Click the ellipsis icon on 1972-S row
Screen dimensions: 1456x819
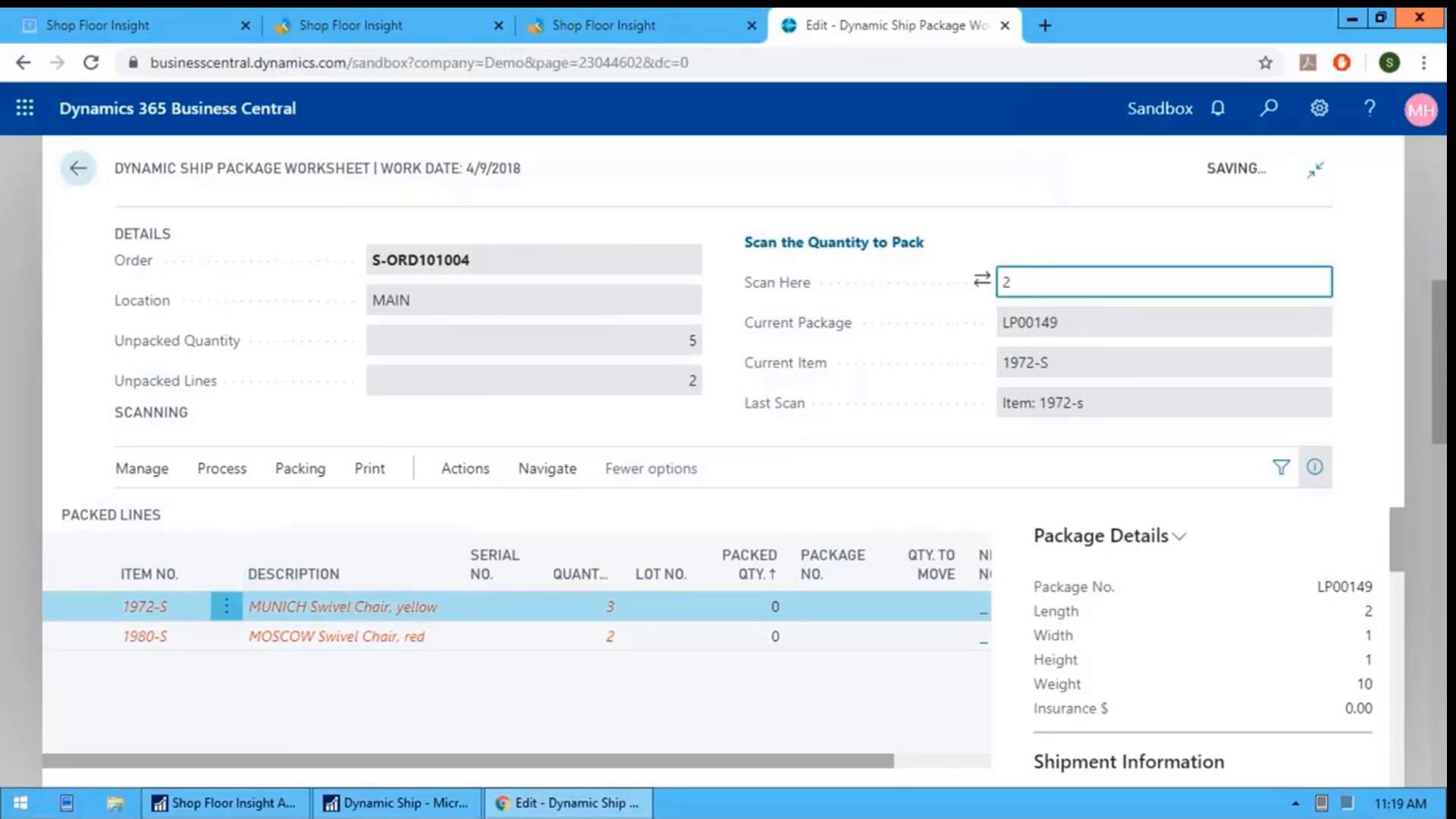(225, 606)
